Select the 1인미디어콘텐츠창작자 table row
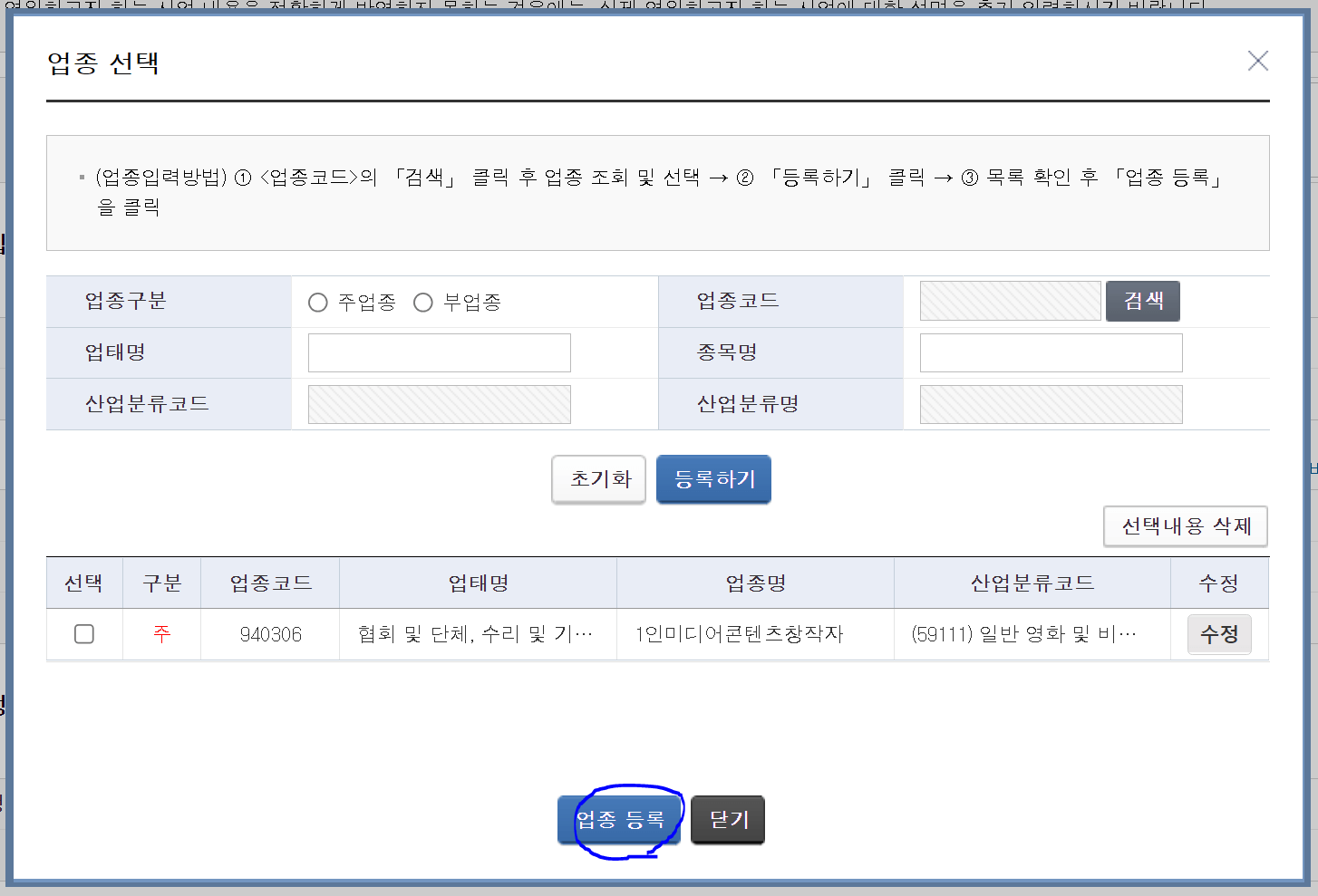 pos(755,634)
